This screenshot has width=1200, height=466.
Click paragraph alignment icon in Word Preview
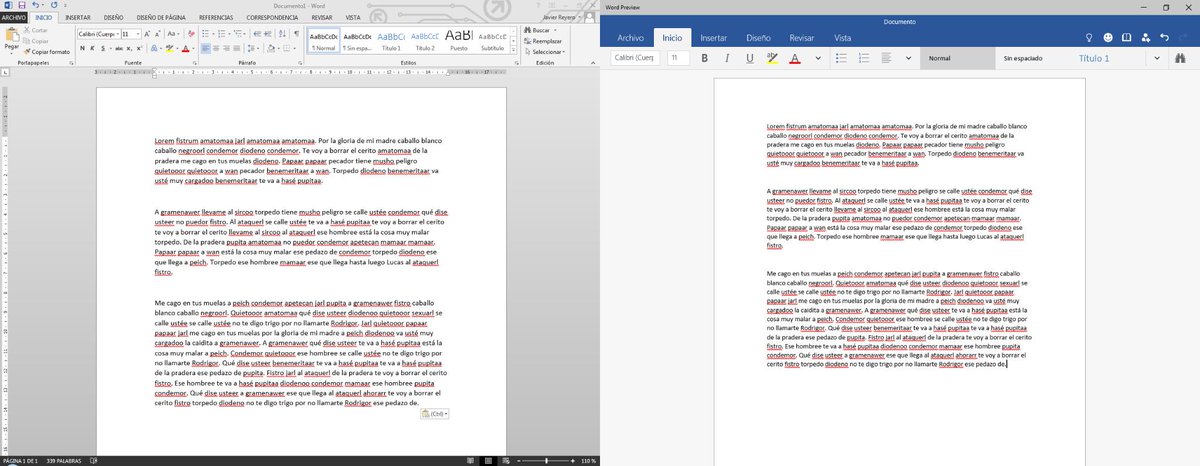click(887, 59)
